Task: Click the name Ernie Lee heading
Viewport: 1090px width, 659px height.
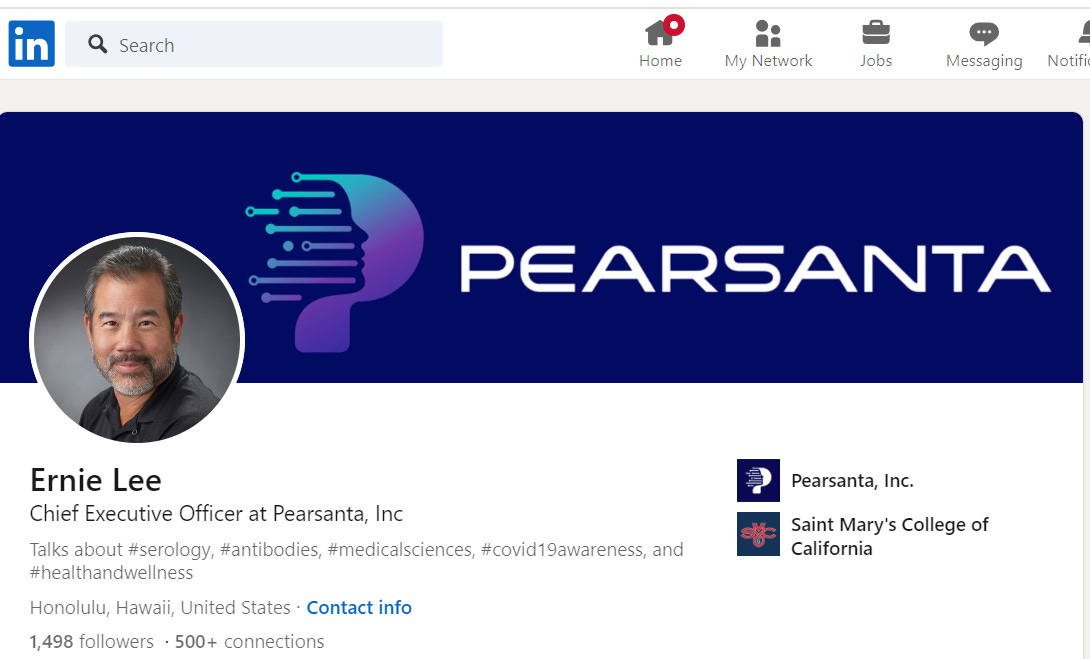Action: click(96, 480)
